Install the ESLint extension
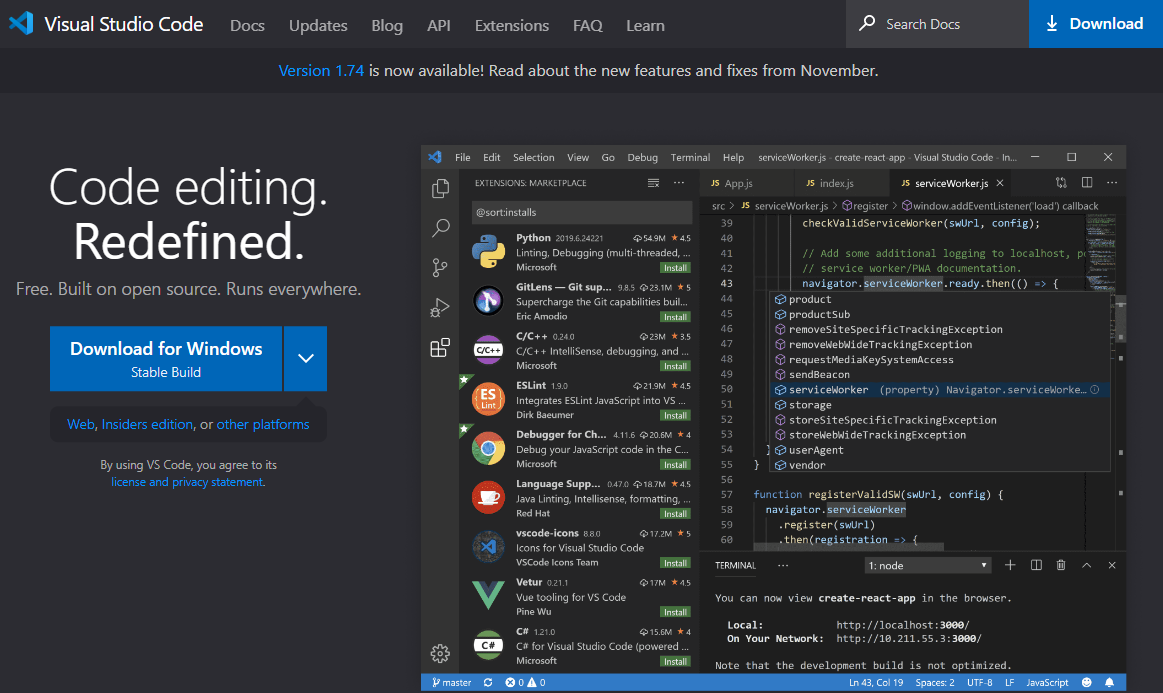This screenshot has height=693, width=1163. click(675, 413)
